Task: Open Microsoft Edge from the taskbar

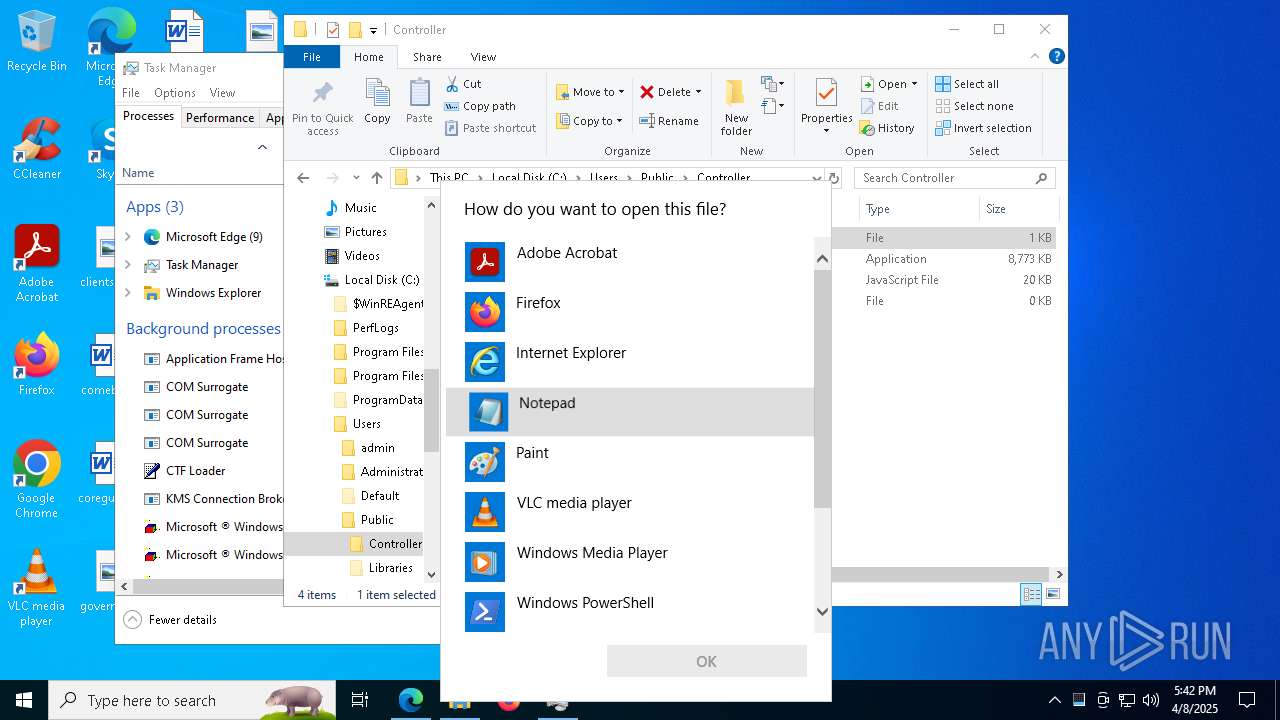Action: pyautogui.click(x=411, y=700)
